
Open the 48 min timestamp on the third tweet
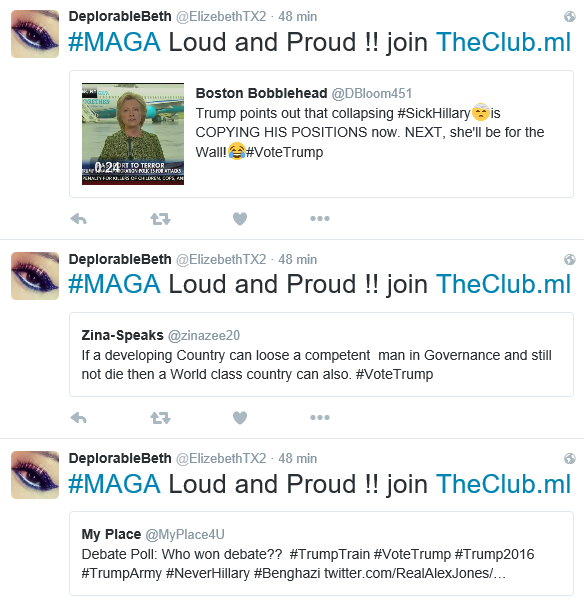(x=298, y=458)
